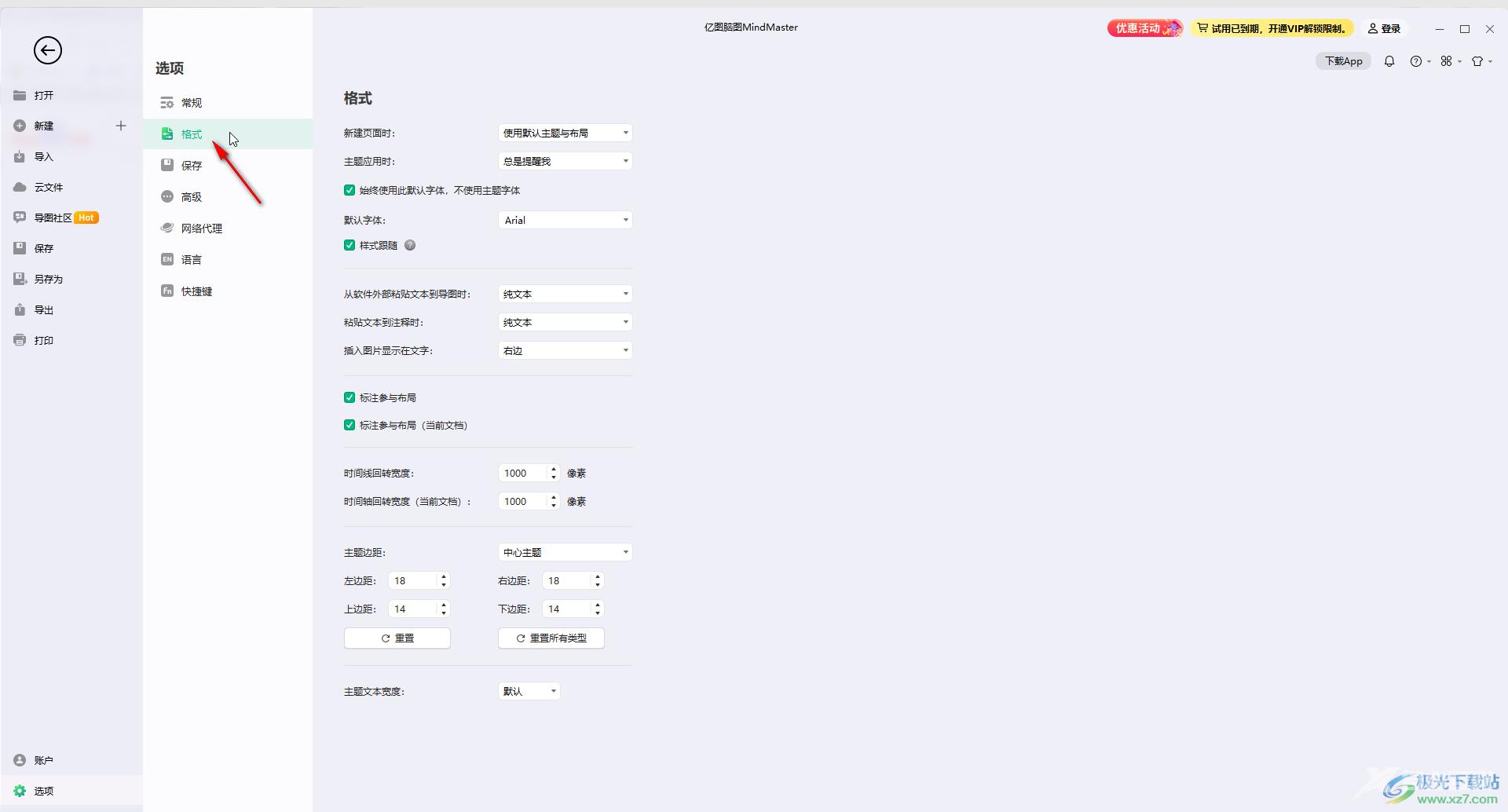Click the 上边距 stepper arrows
Screen dimensions: 1508x812
[x=444, y=609]
